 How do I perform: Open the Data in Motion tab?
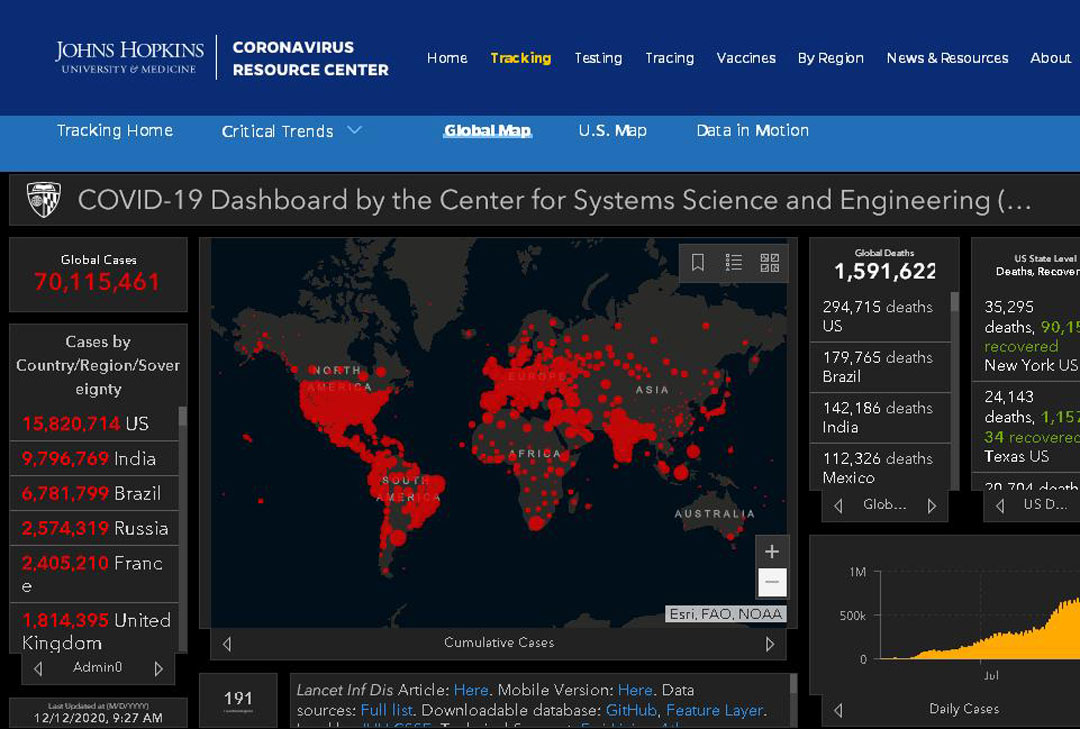click(753, 130)
